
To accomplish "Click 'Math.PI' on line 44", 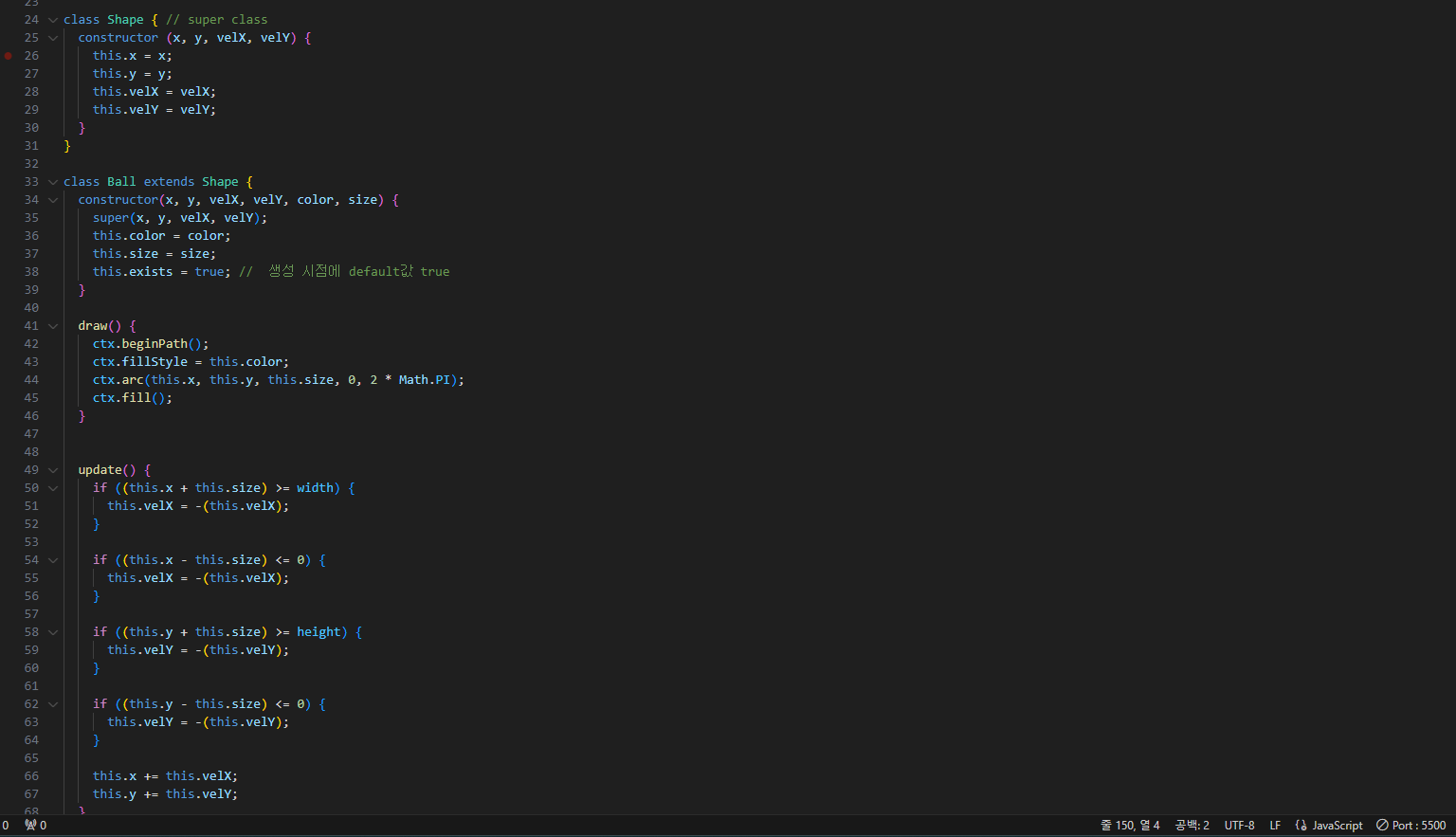I will (424, 380).
